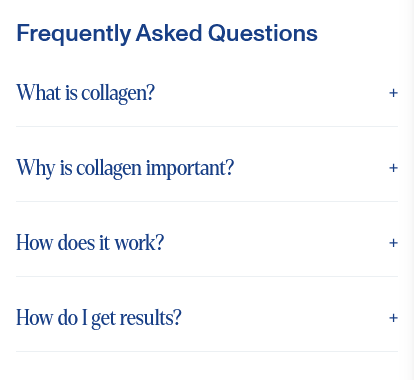Click the vertical scrollbar at the right edge

tap(409, 190)
